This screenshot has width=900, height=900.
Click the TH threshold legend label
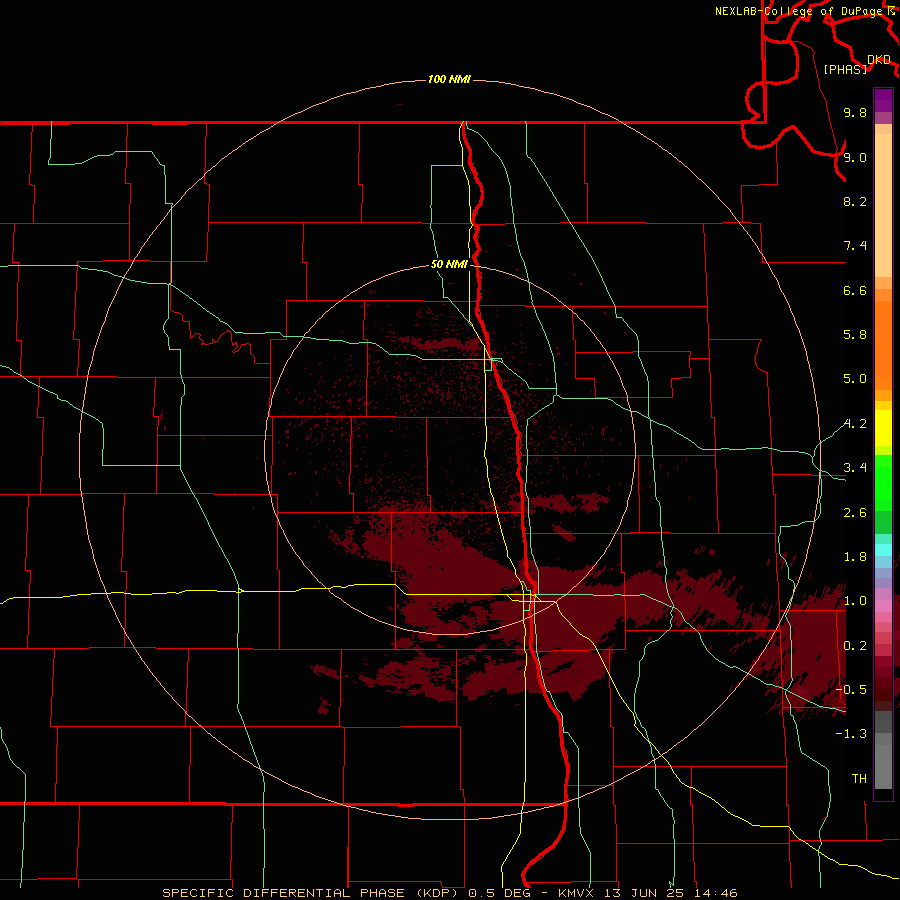pos(859,779)
